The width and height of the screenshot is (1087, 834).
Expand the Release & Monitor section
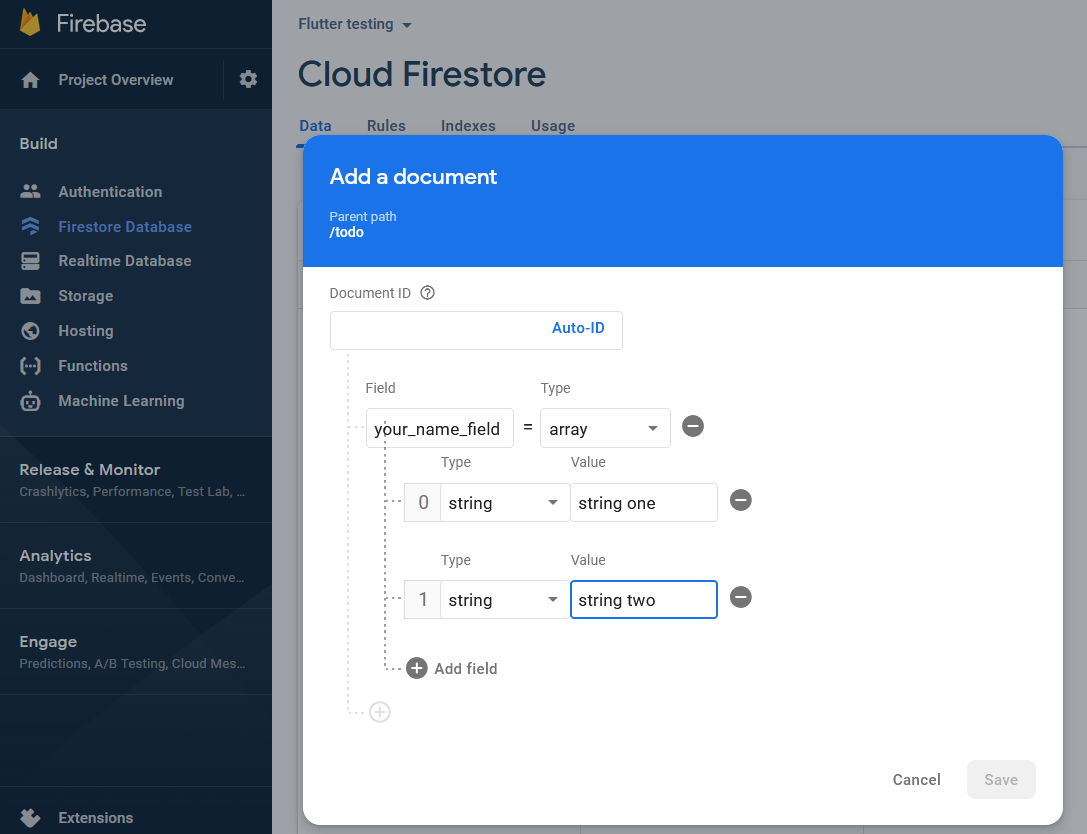coord(136,480)
